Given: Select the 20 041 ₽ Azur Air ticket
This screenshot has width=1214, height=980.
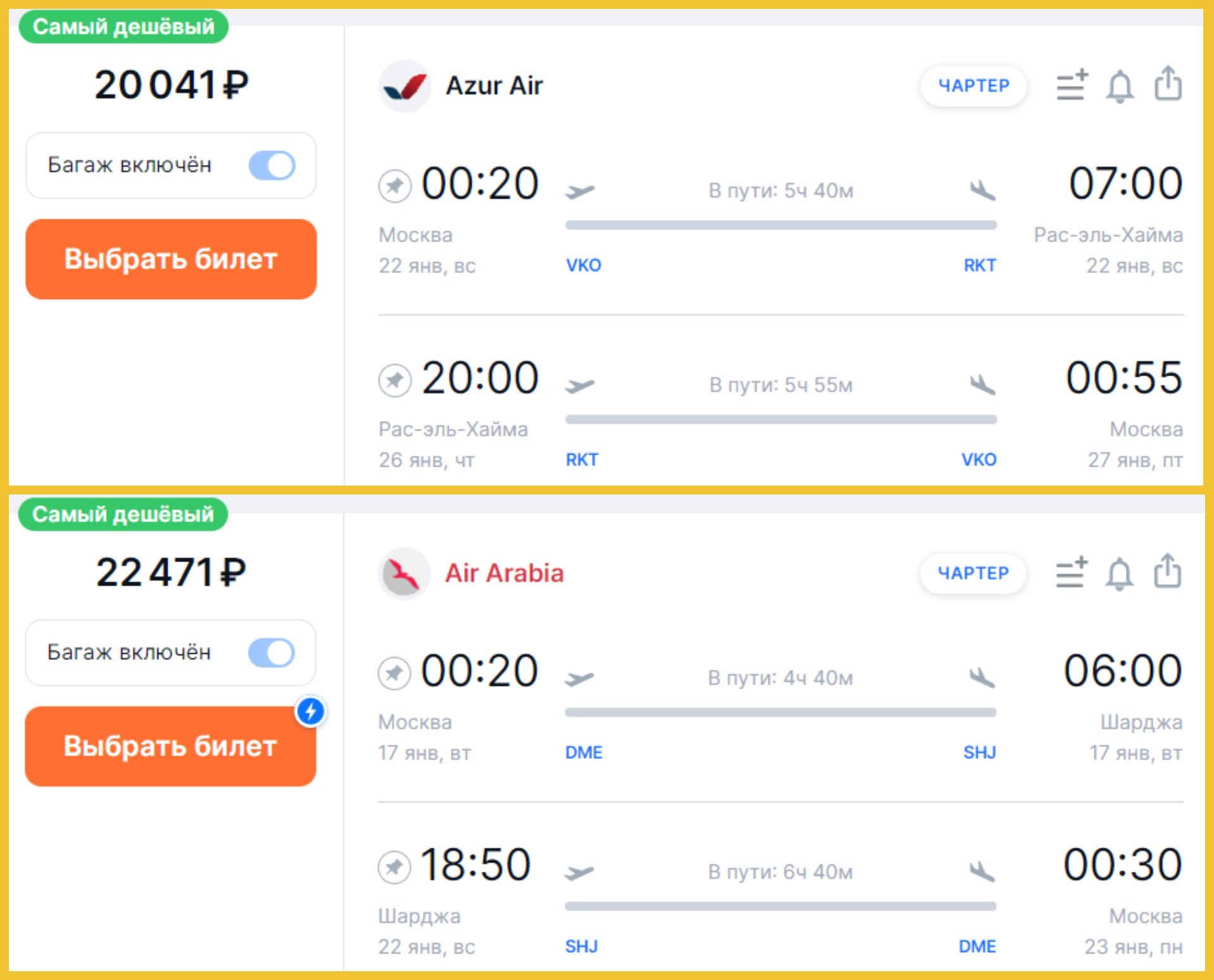Looking at the screenshot, I should [x=171, y=259].
